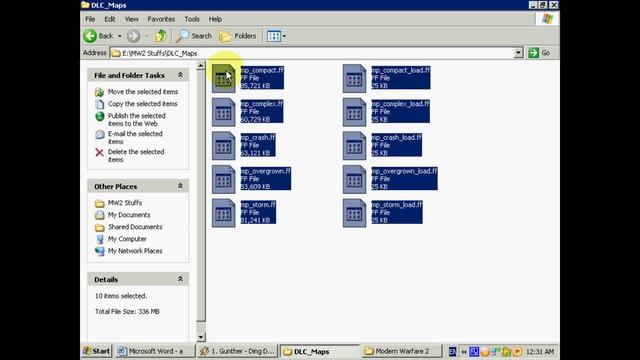640x360 pixels.
Task: Open My Documents link
Action: pos(129,215)
